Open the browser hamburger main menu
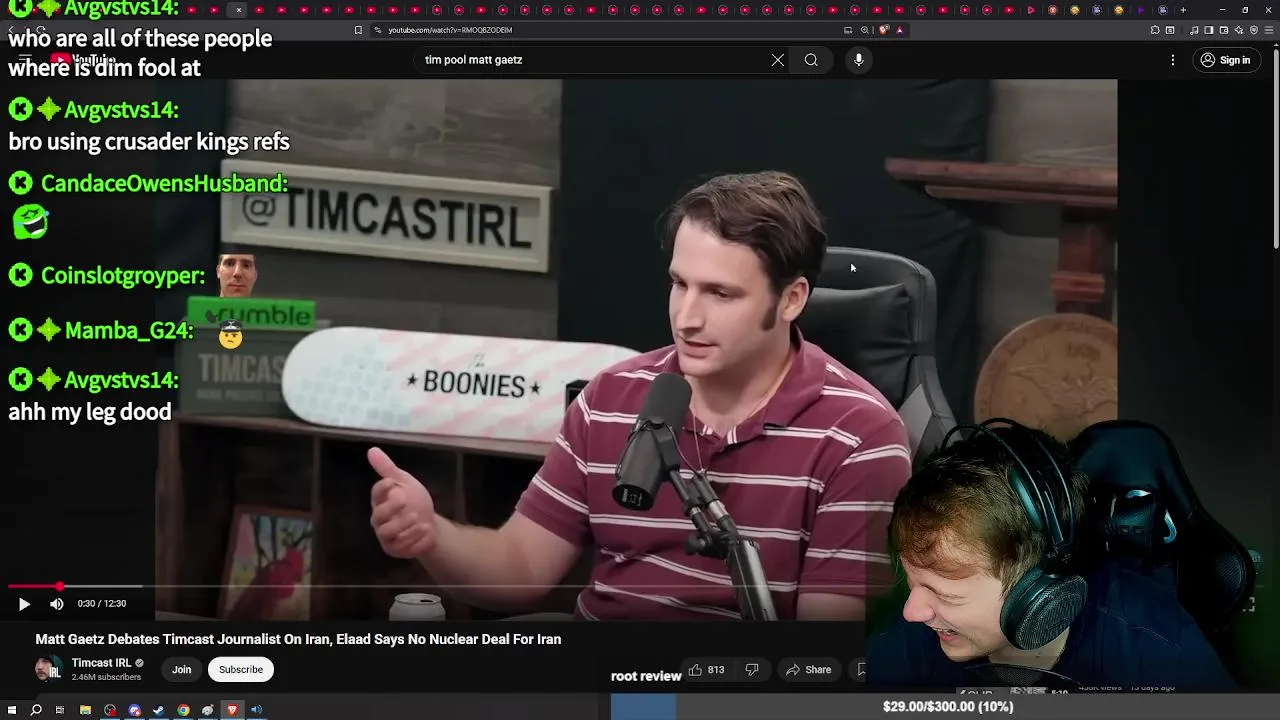 (1268, 30)
